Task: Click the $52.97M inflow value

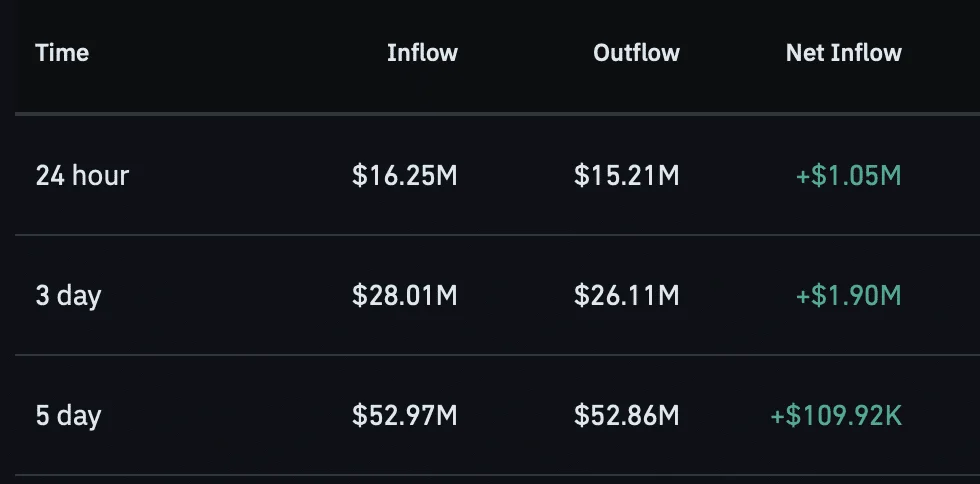Action: point(404,416)
